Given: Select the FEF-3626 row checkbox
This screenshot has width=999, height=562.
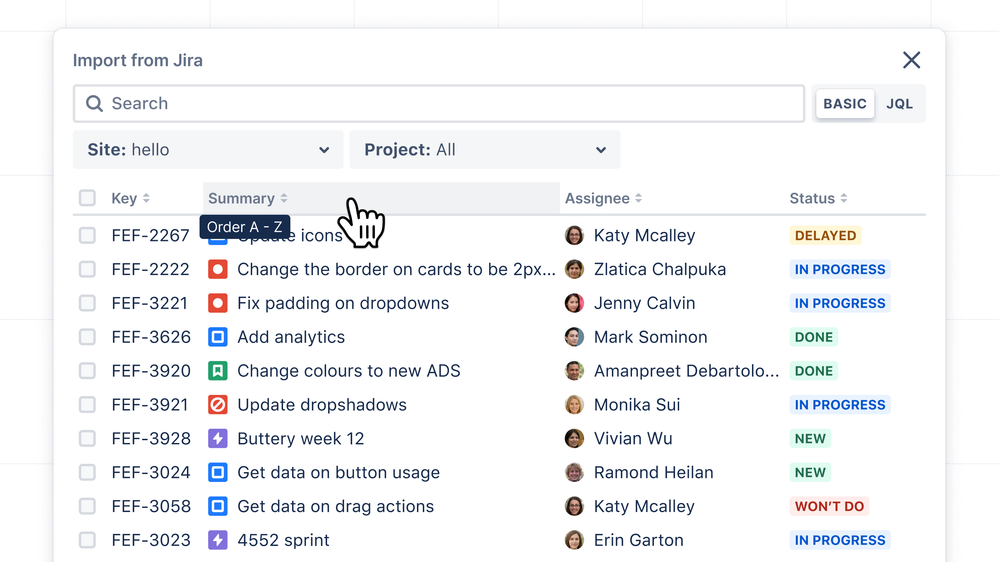Looking at the screenshot, I should [x=87, y=337].
